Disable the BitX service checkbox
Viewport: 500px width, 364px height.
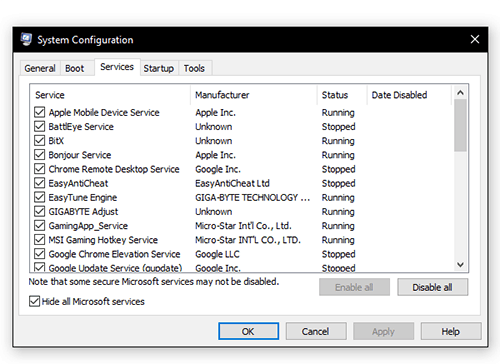pyautogui.click(x=40, y=141)
